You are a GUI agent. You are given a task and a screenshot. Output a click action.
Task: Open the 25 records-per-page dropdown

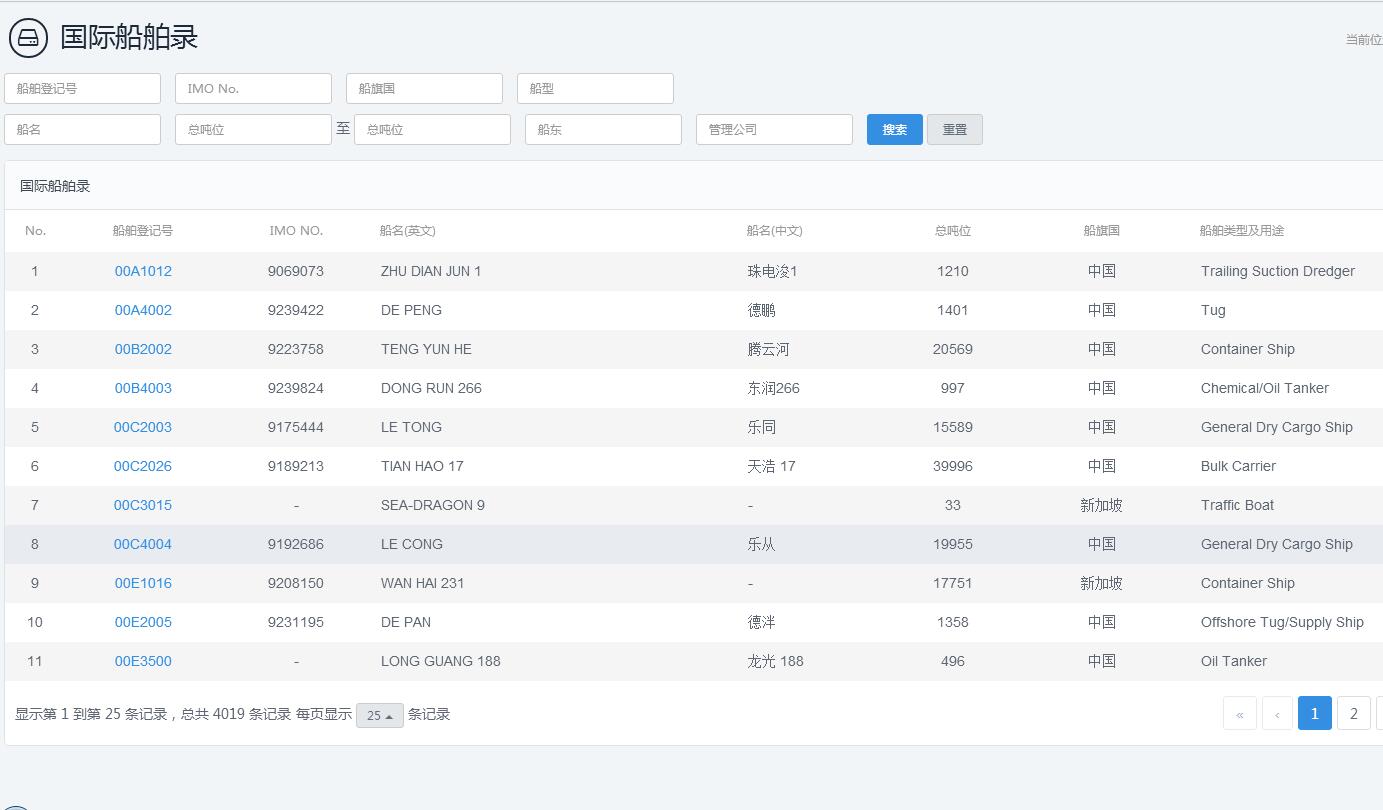(x=379, y=715)
